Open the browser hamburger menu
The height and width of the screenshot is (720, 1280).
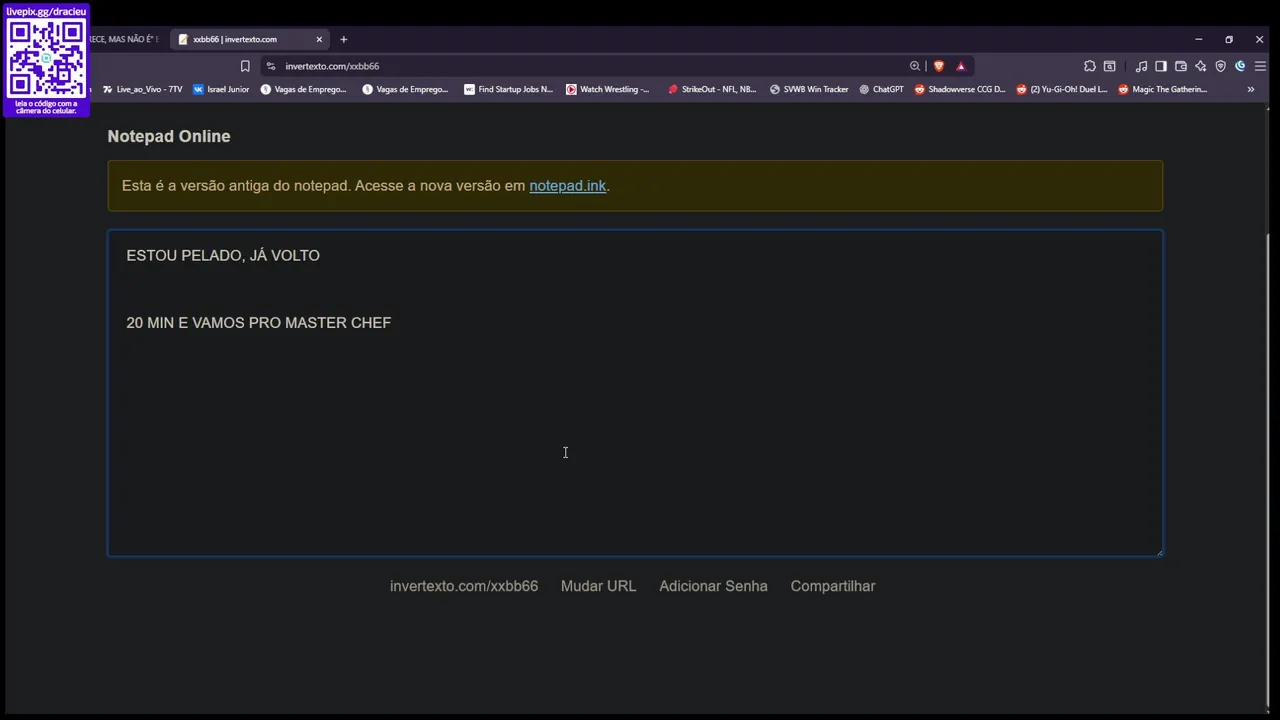1260,66
